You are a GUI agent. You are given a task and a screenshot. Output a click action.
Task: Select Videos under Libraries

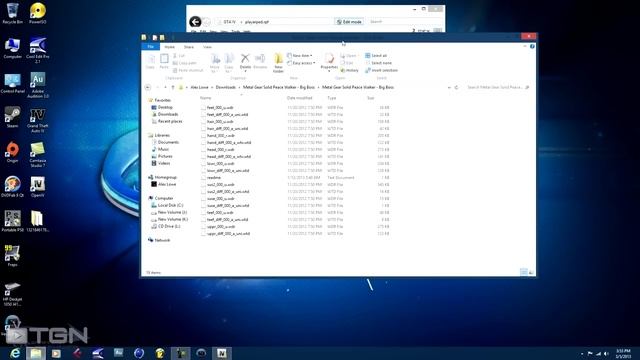pos(161,163)
